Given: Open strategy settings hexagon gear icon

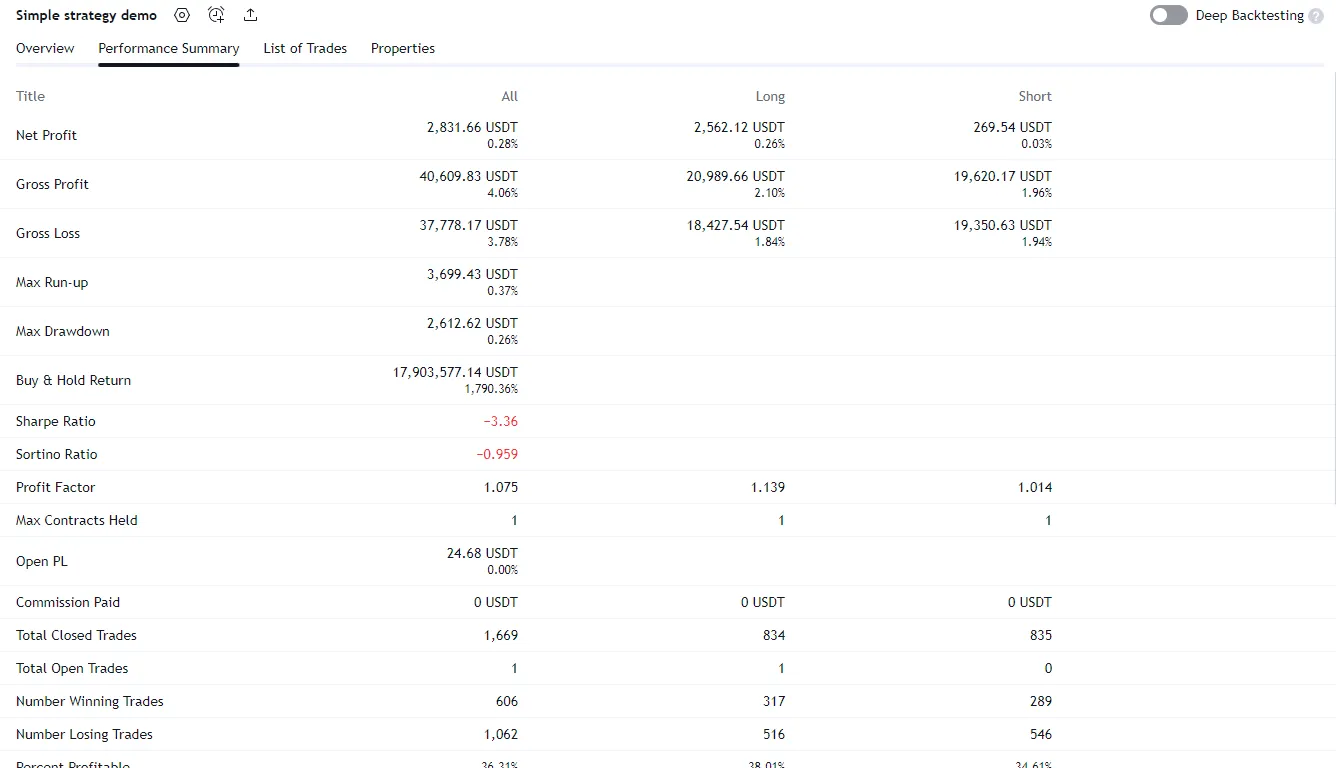Looking at the screenshot, I should (x=181, y=15).
